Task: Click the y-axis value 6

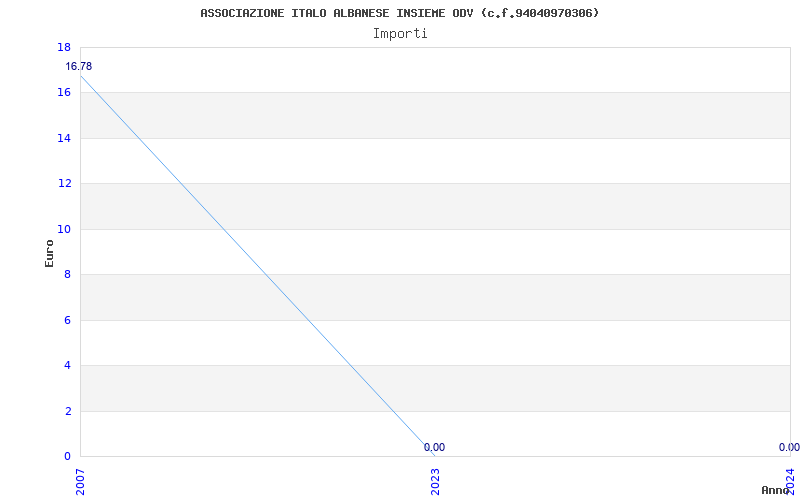Action: [68, 320]
